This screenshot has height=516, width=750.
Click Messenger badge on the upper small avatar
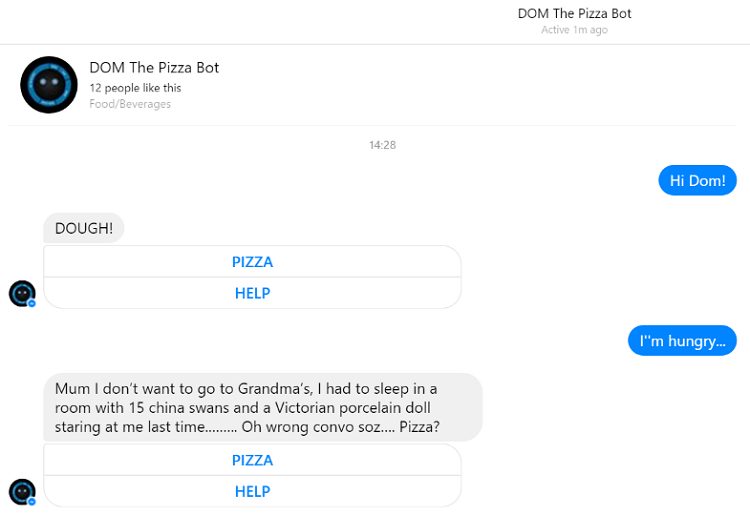tap(32, 303)
